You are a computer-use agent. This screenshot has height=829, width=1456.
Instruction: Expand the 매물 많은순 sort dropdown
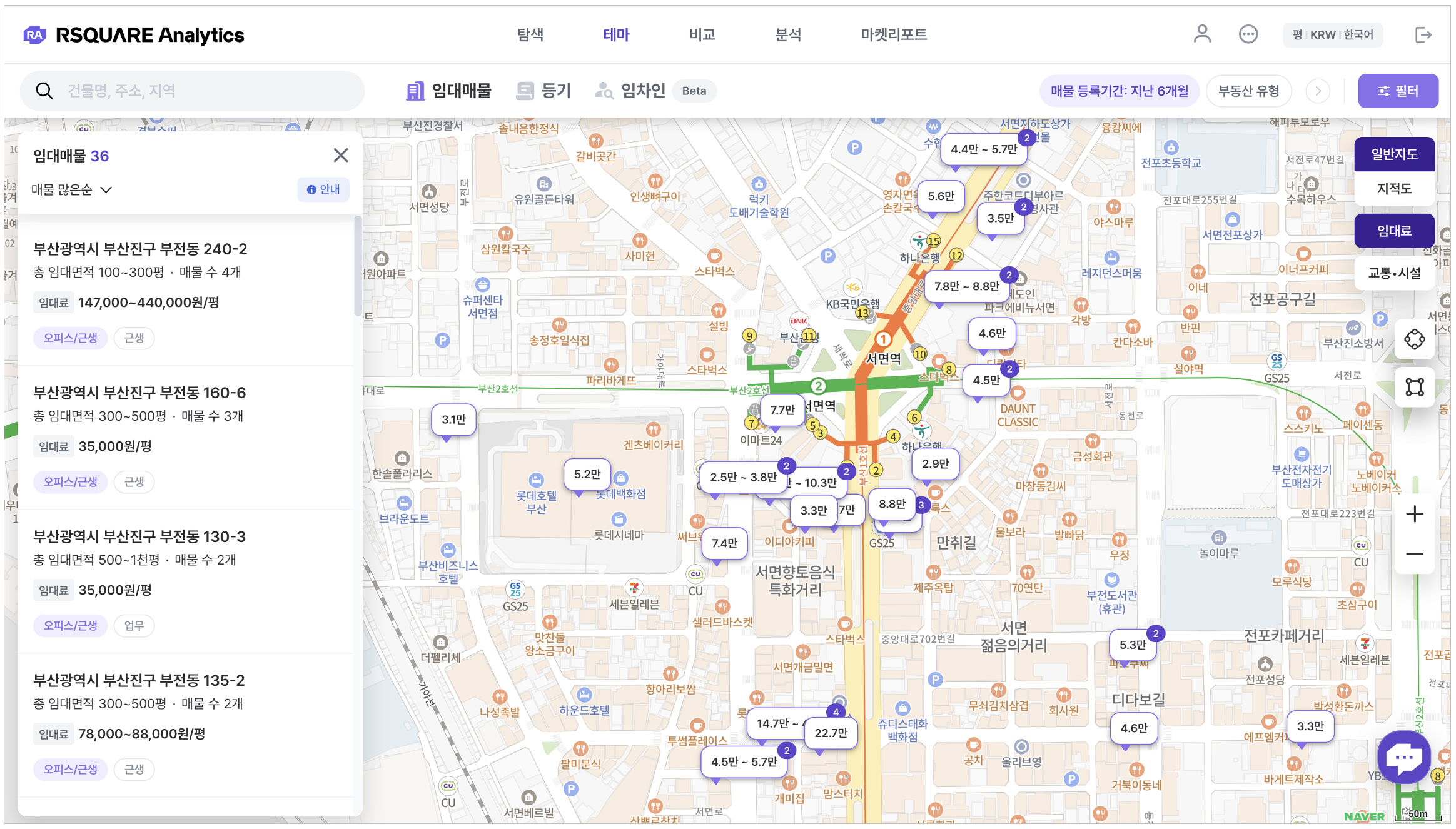72,189
